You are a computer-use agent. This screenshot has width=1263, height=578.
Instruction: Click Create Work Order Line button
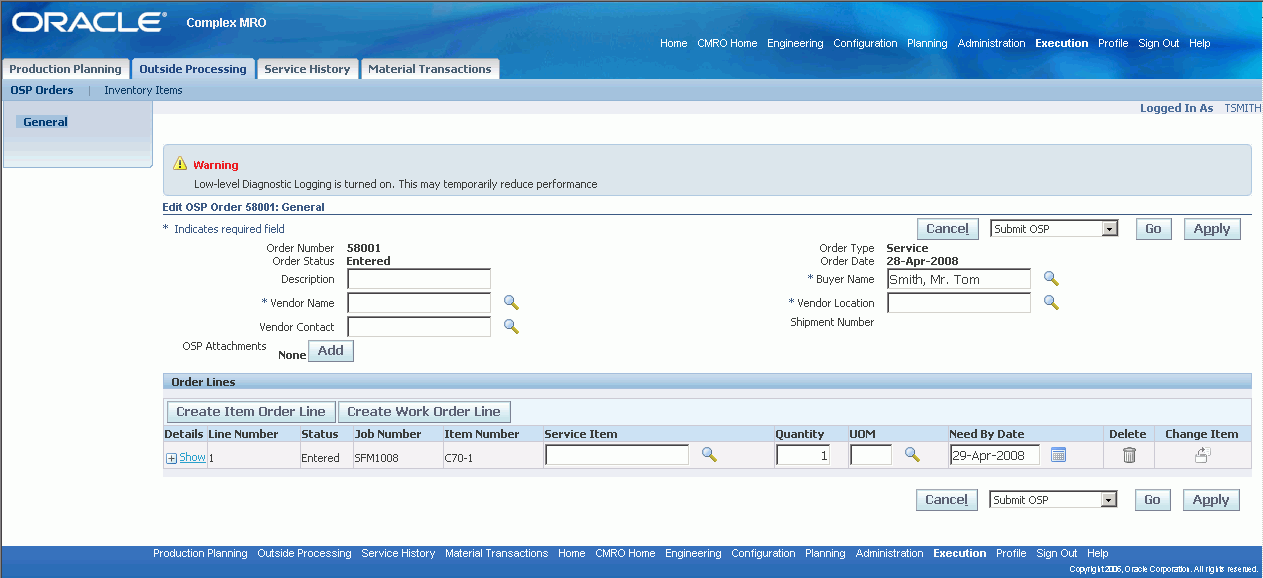coord(424,411)
